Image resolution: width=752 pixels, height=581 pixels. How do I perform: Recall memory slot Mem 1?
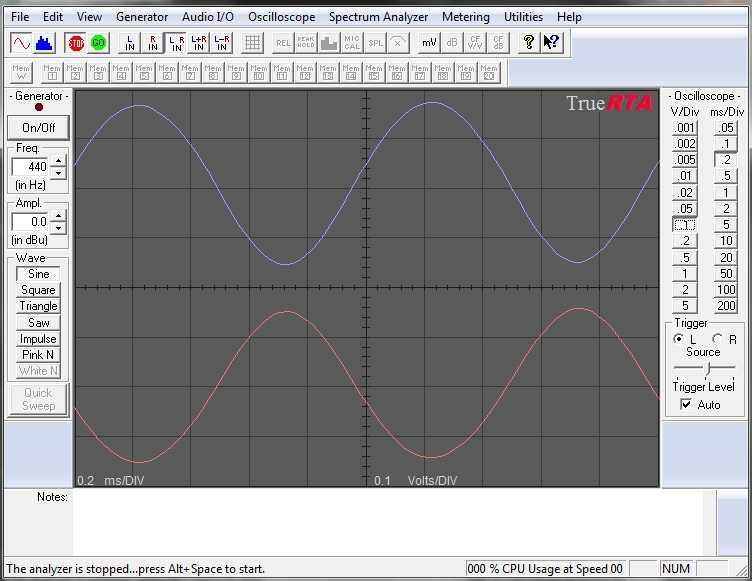[x=52, y=72]
